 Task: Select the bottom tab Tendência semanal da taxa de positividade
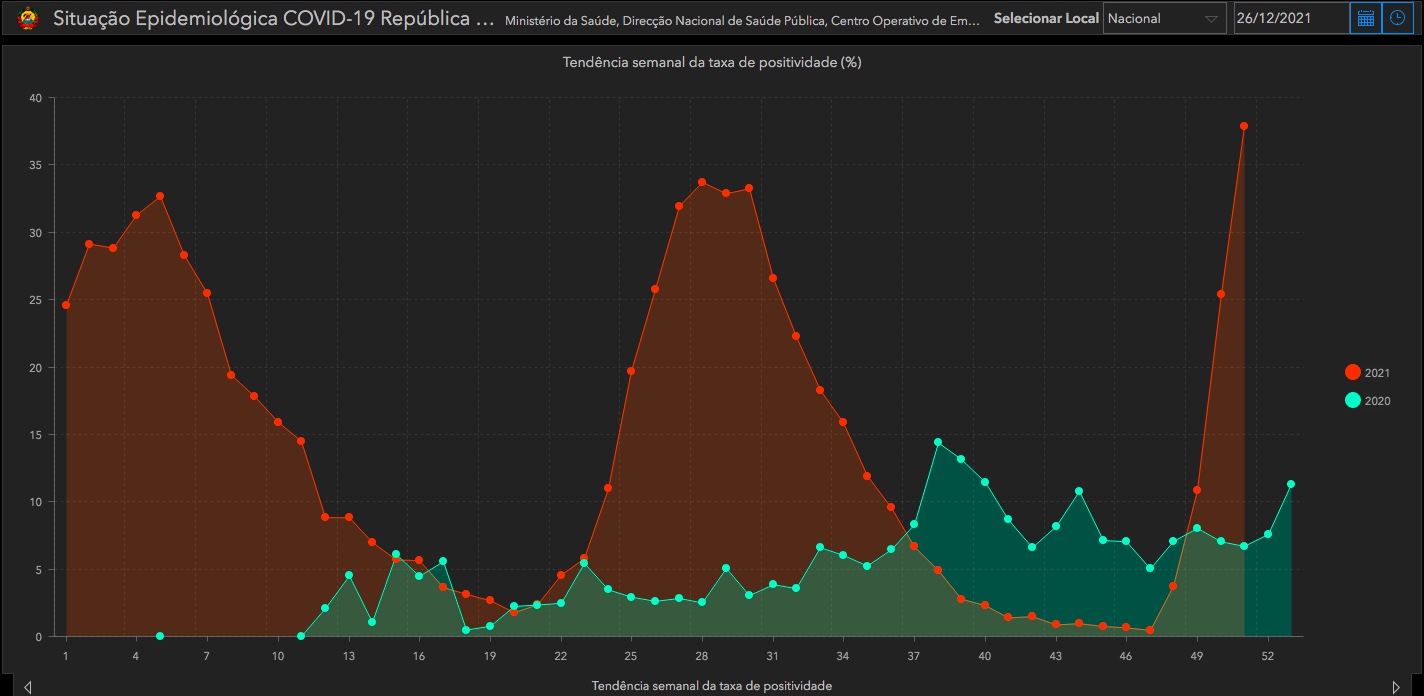(711, 686)
